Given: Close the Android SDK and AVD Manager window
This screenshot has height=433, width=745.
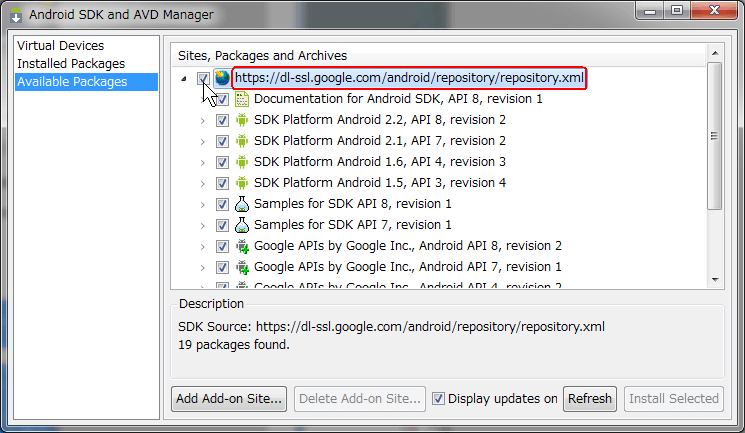Looking at the screenshot, I should pos(714,10).
